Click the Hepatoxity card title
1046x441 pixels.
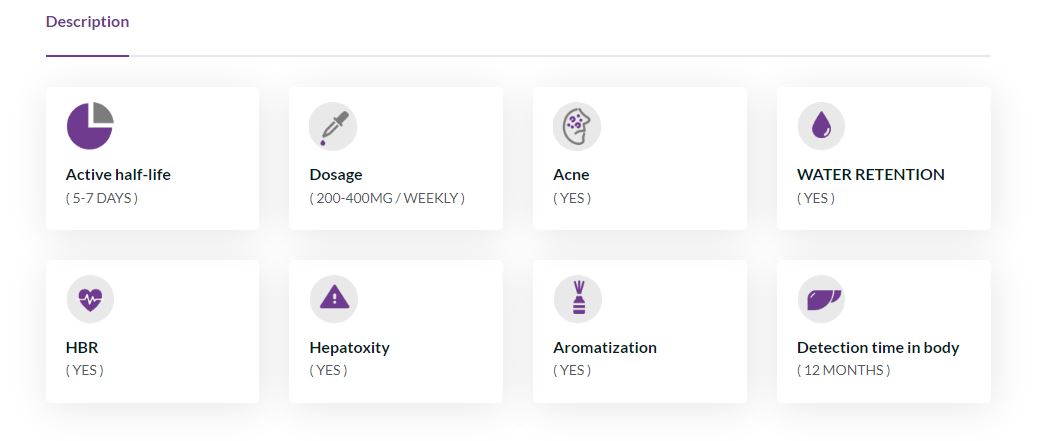(350, 348)
